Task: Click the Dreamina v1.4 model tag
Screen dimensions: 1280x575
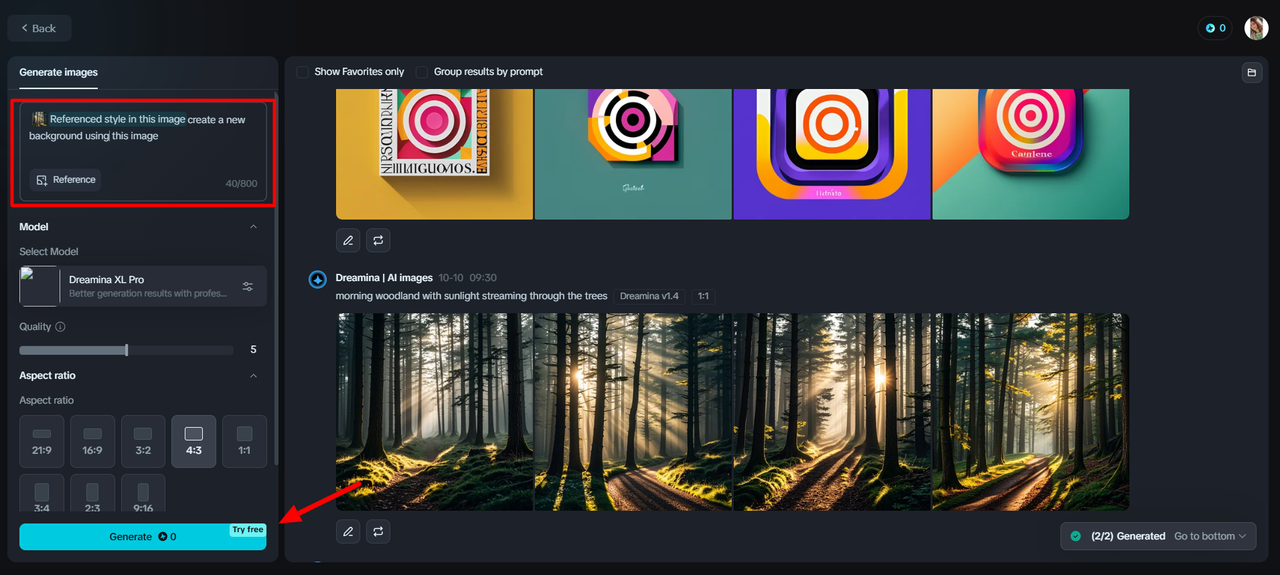Action: (x=649, y=296)
